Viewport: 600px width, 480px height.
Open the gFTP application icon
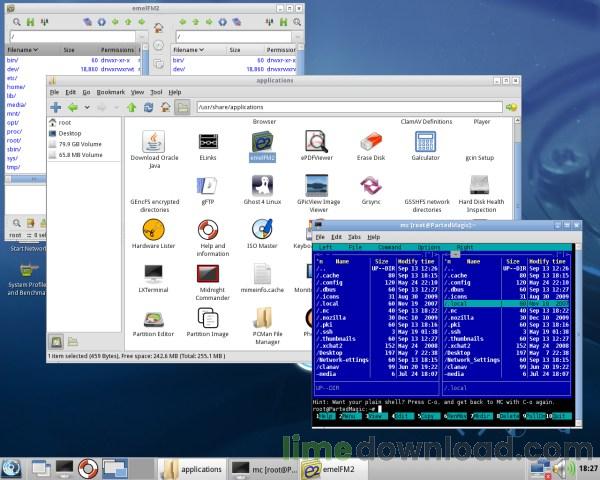[x=207, y=186]
